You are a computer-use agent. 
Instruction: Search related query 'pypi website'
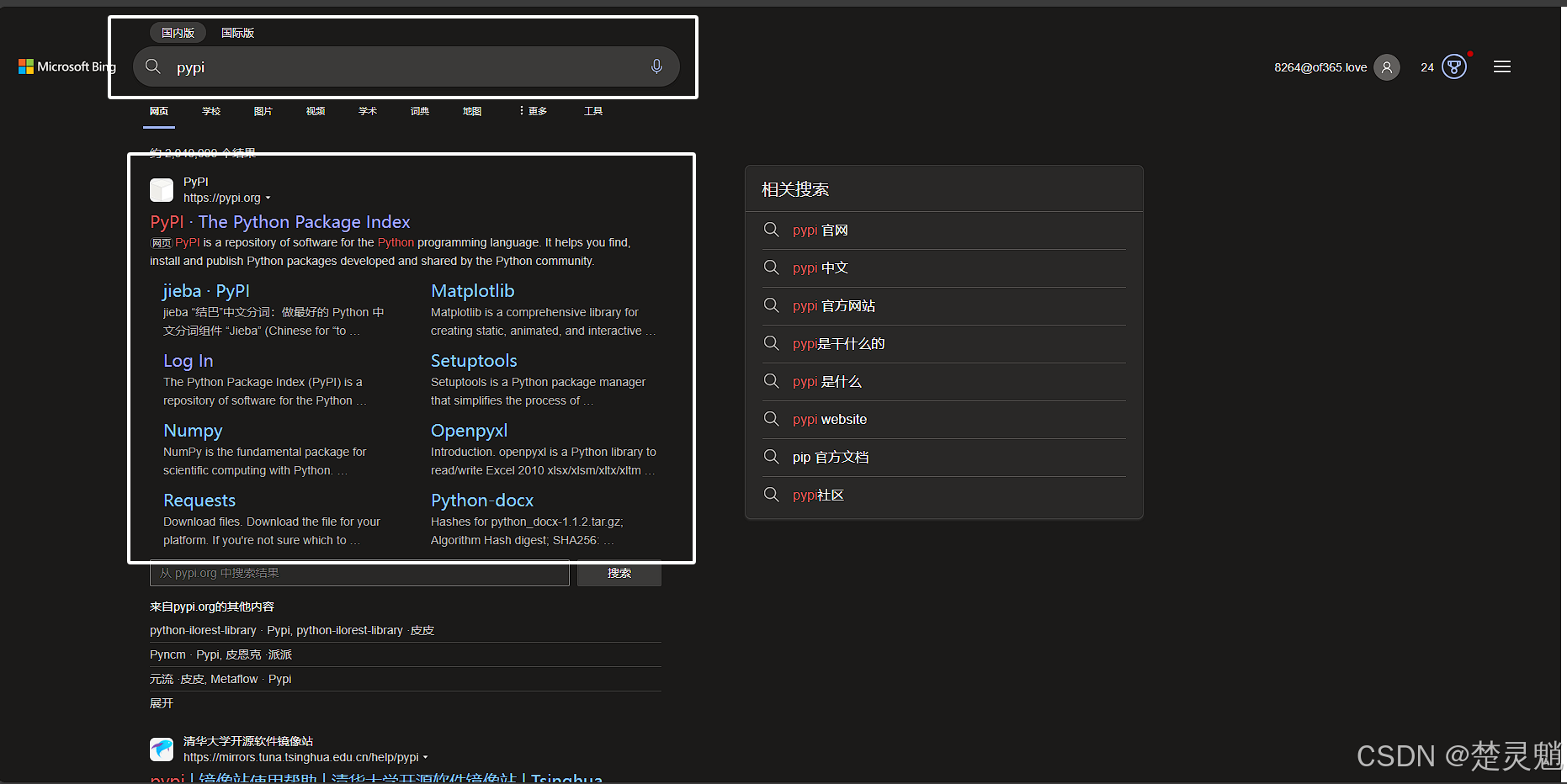830,419
